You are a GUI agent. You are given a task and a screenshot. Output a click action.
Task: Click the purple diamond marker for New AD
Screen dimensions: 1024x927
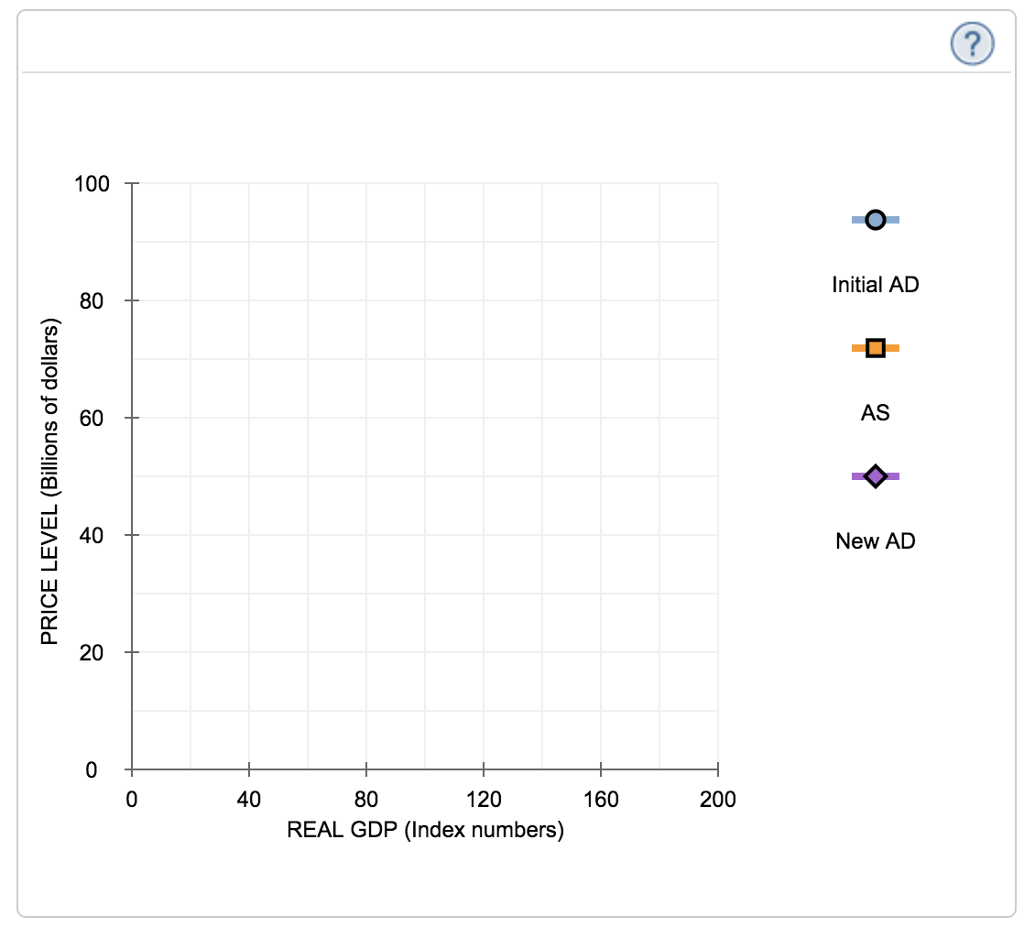point(875,475)
